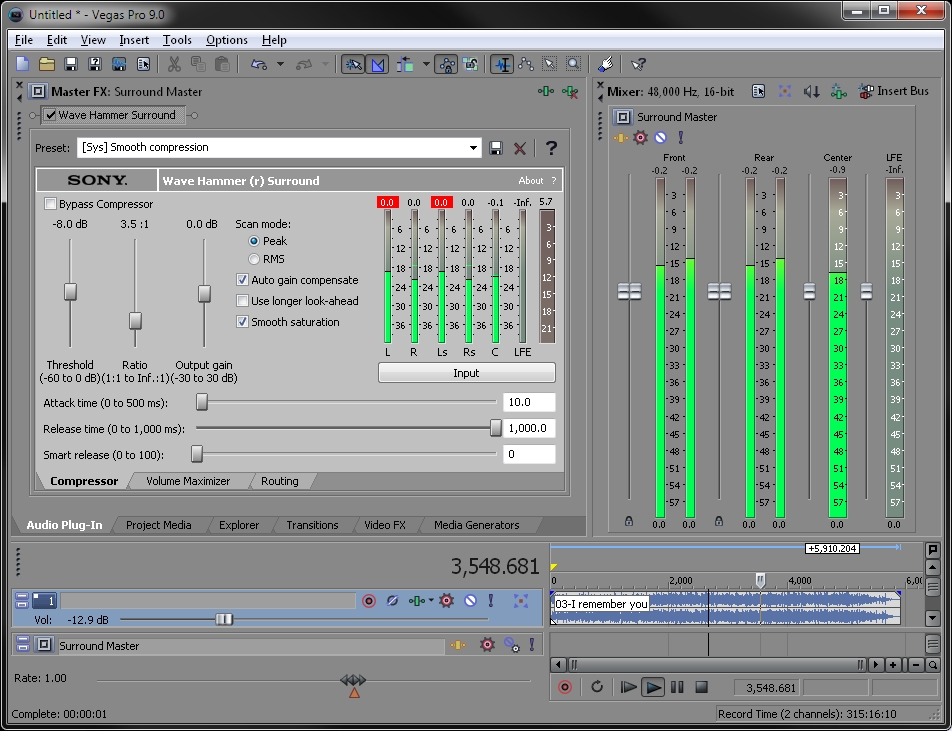952x731 pixels.
Task: Toggle the Automatic Crossfades toolbar icon
Action: tap(377, 64)
